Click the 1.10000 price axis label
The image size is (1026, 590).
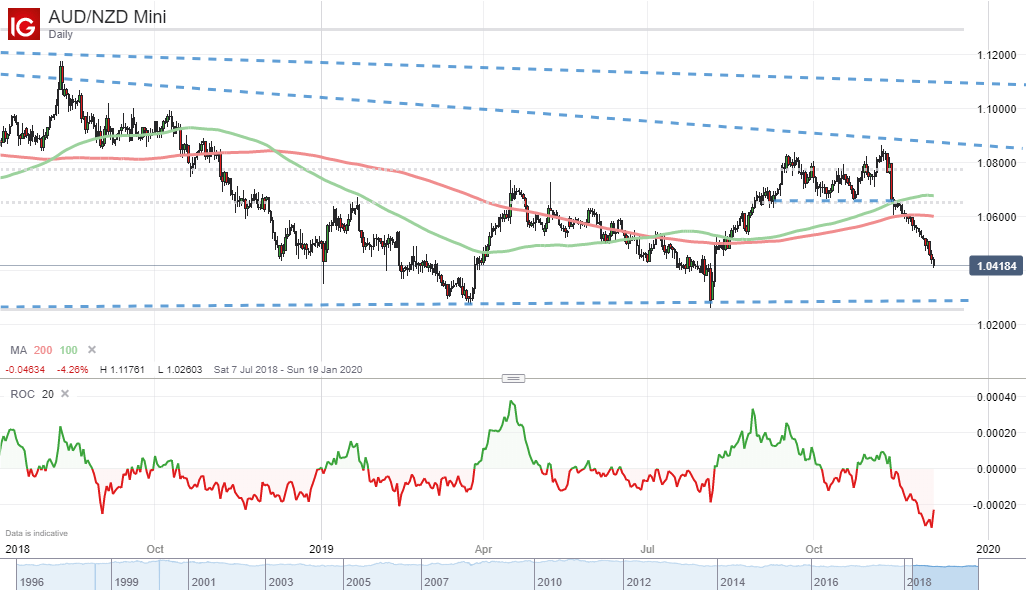click(997, 109)
